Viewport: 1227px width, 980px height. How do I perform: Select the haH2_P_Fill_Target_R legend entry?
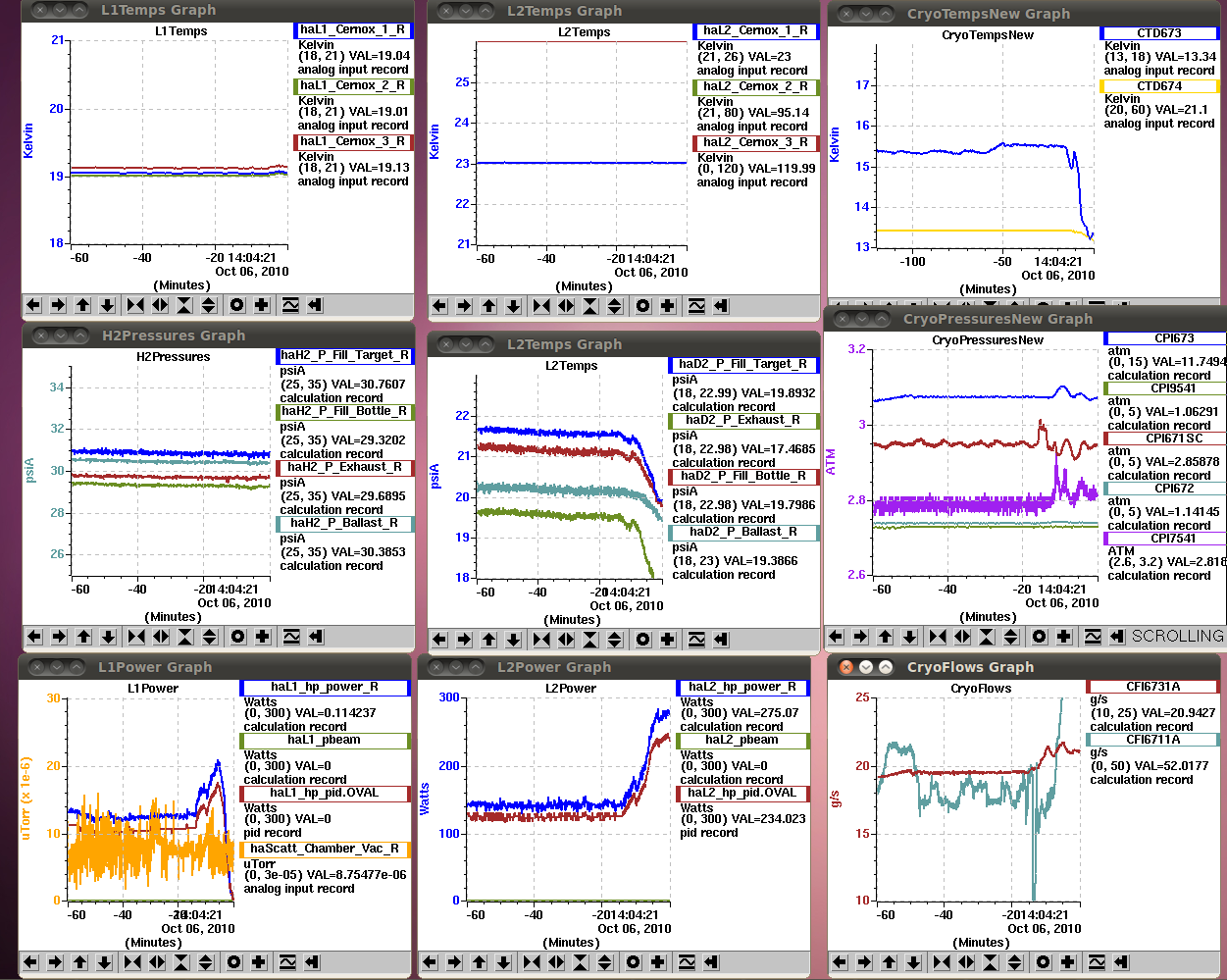coord(345,356)
